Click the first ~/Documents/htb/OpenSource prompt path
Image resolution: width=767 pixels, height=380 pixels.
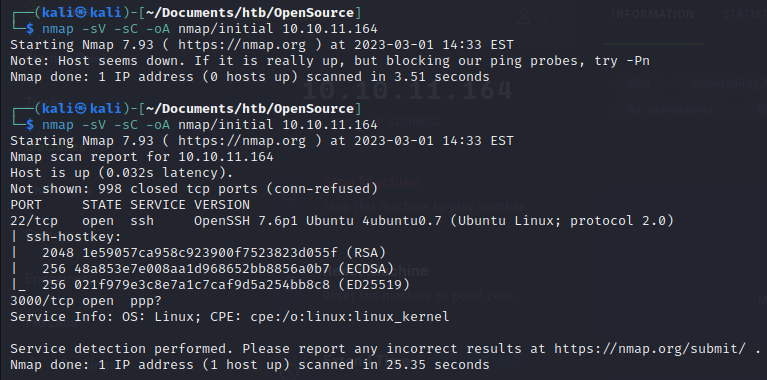coord(250,13)
